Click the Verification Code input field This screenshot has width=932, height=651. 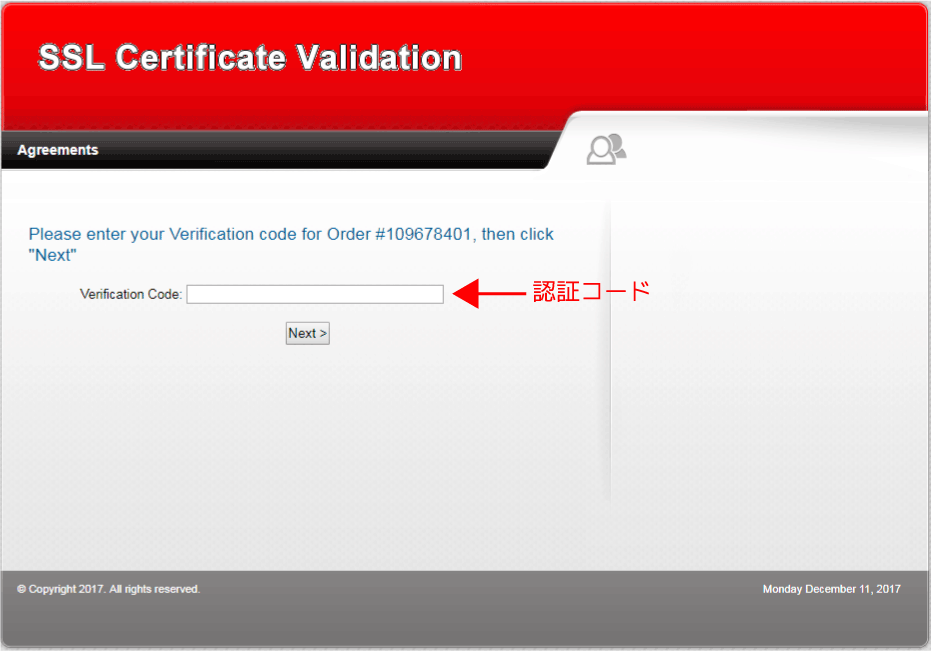(314, 294)
